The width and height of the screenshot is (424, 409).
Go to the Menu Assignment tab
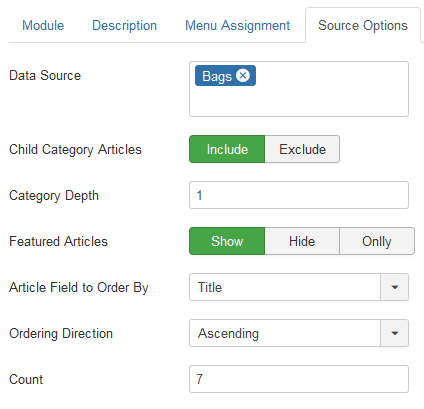point(237,26)
